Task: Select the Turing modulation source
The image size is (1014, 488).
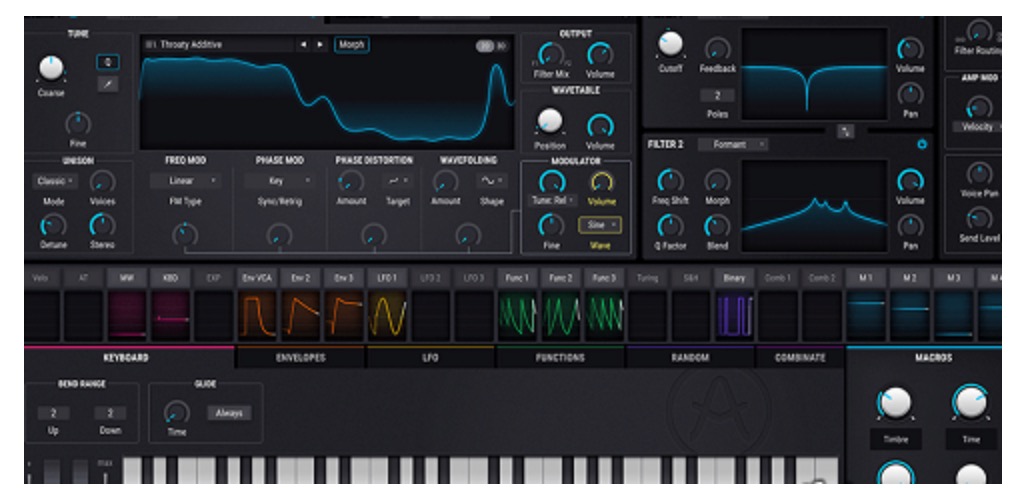Action: [x=647, y=279]
